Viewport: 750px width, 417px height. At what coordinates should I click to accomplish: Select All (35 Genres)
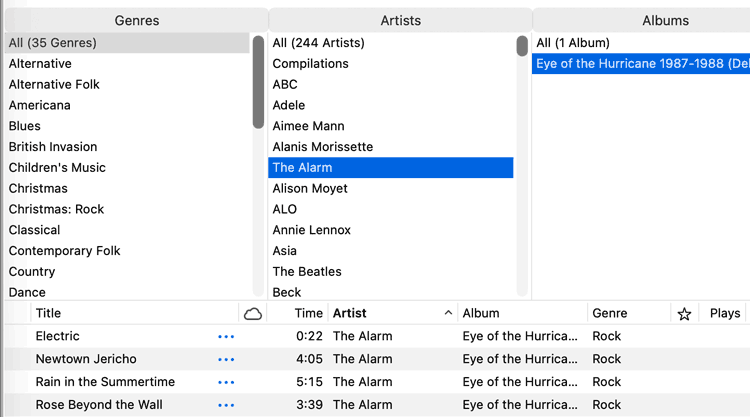[x=127, y=43]
